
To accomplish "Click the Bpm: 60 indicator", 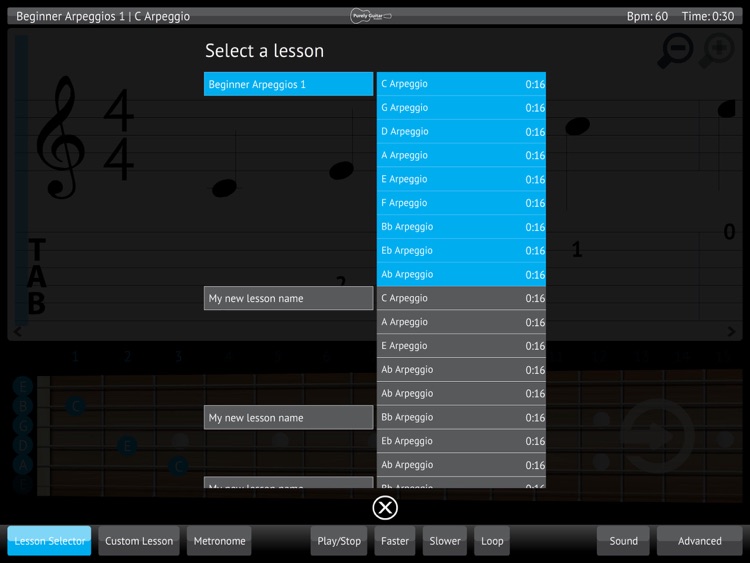I will click(647, 16).
